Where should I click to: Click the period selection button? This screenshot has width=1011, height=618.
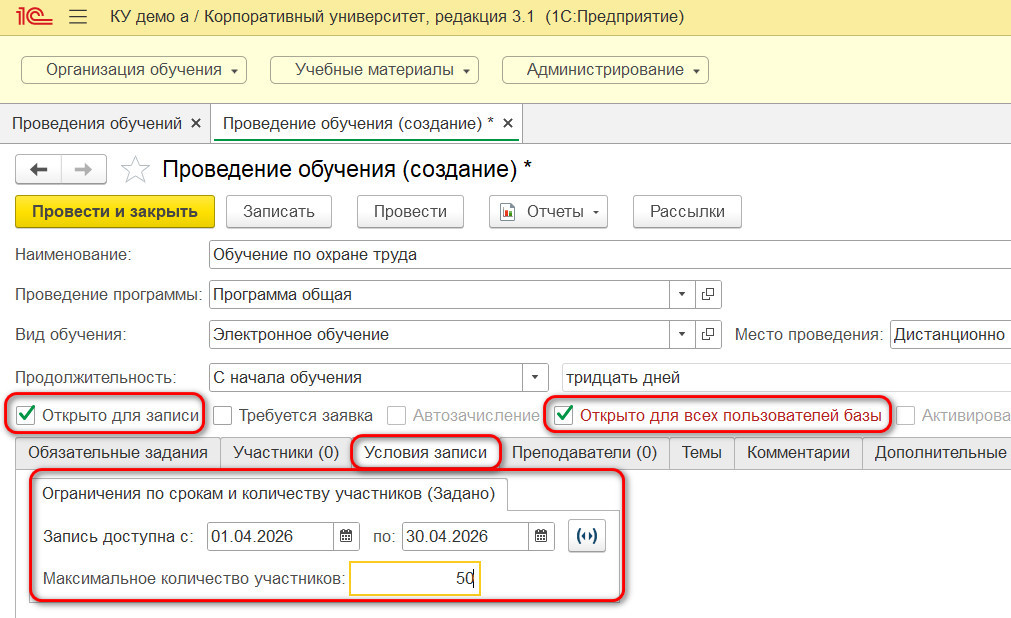[587, 535]
